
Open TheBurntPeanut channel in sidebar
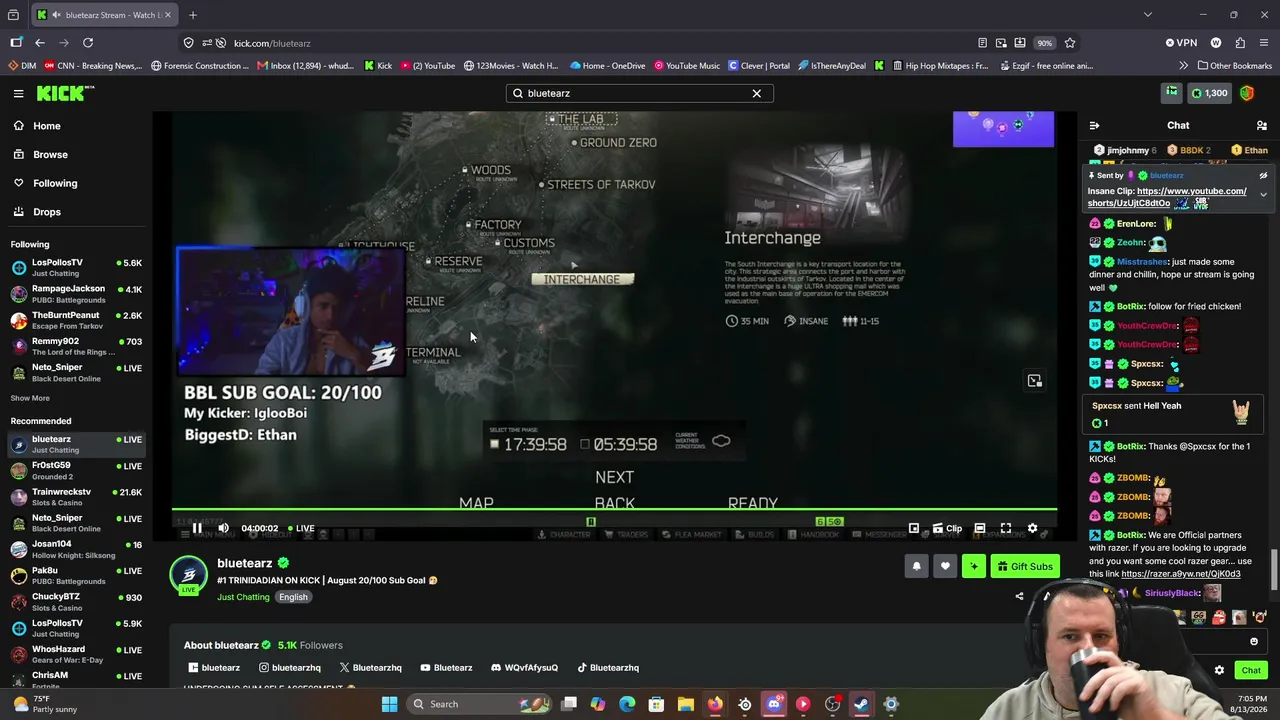tap(76, 320)
